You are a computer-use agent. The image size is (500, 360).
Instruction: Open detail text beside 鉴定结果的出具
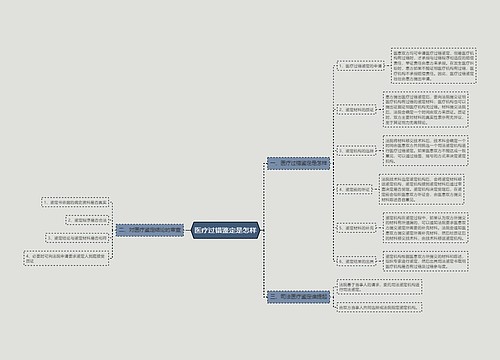tap(426, 262)
